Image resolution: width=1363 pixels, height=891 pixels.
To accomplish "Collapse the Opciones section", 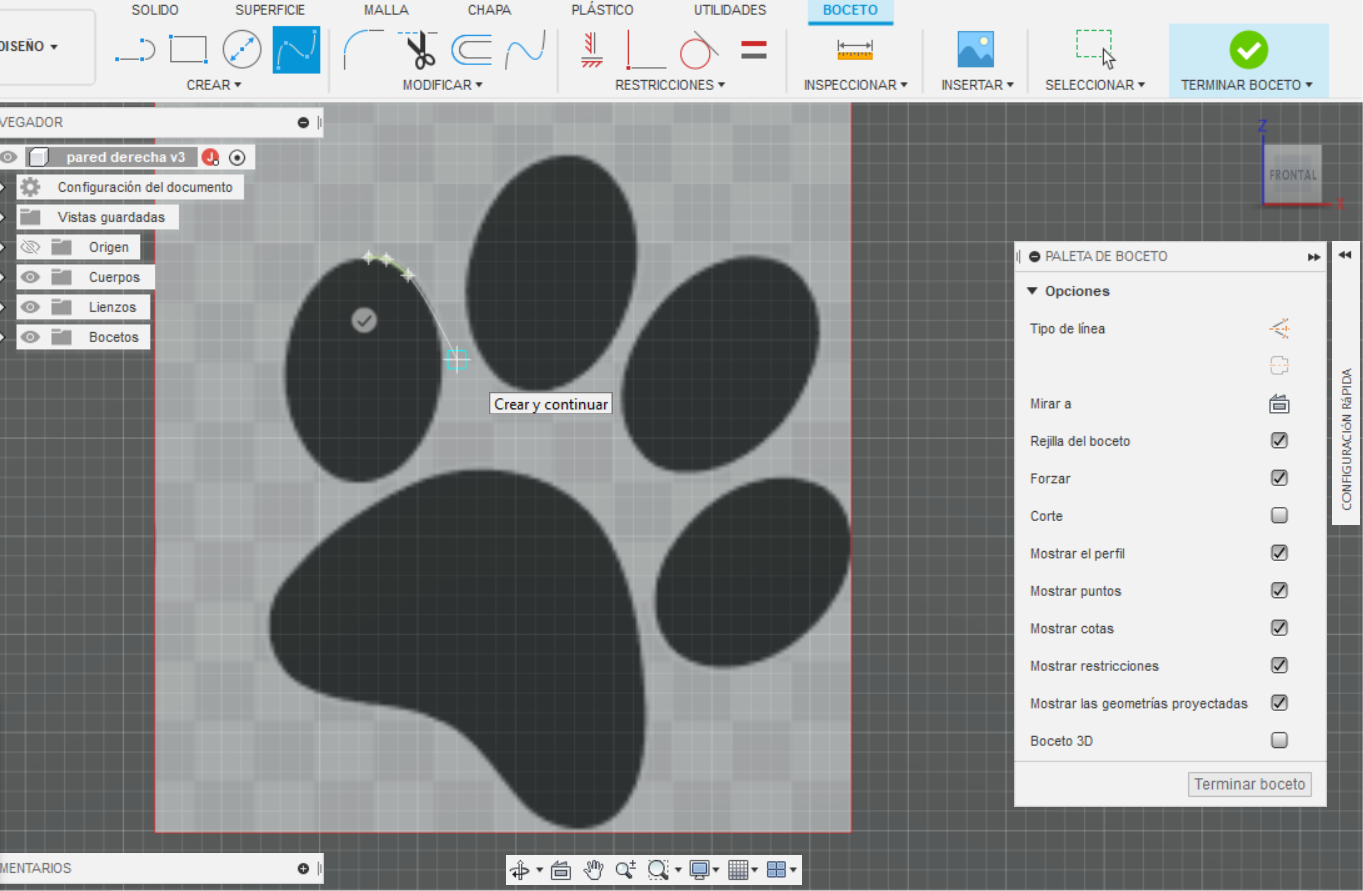I will [1033, 291].
